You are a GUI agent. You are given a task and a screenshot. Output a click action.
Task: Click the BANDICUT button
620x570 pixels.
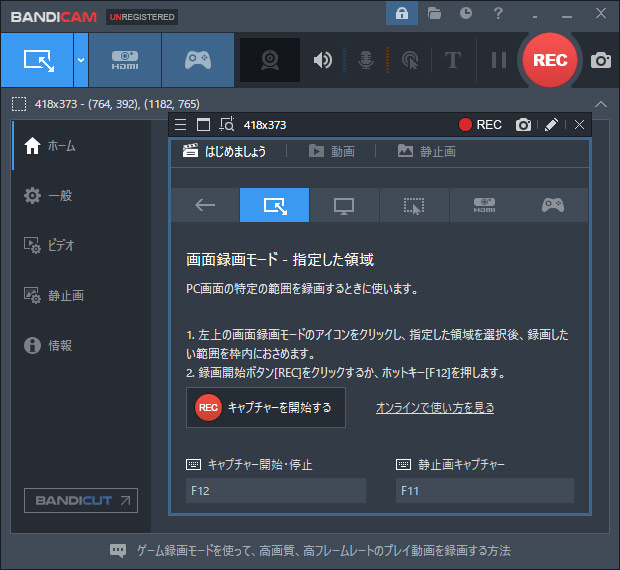pos(81,500)
